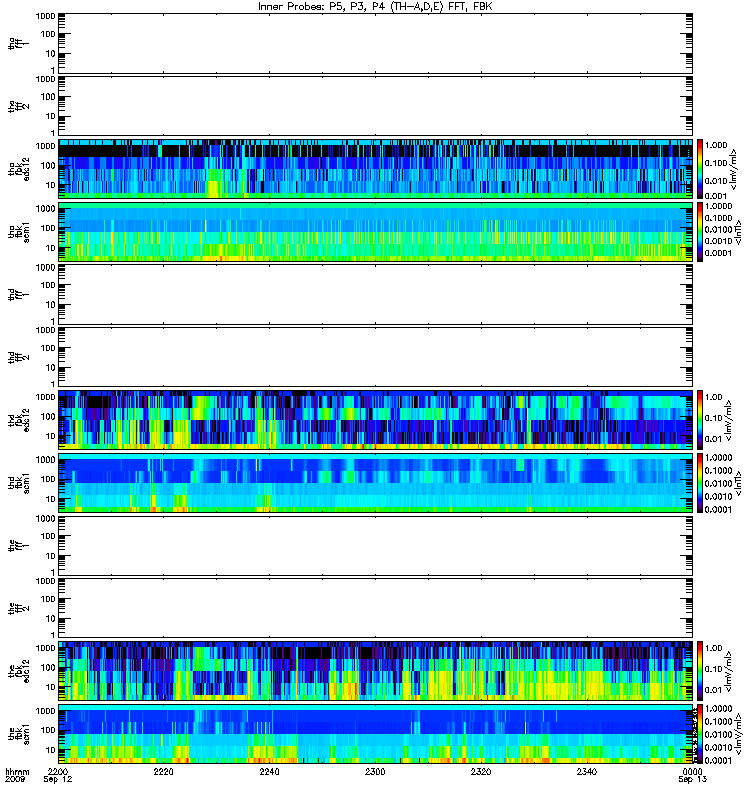This screenshot has height=800, width=750.
Task: Click the 'Sep 13' date label
Action: click(x=692, y=779)
